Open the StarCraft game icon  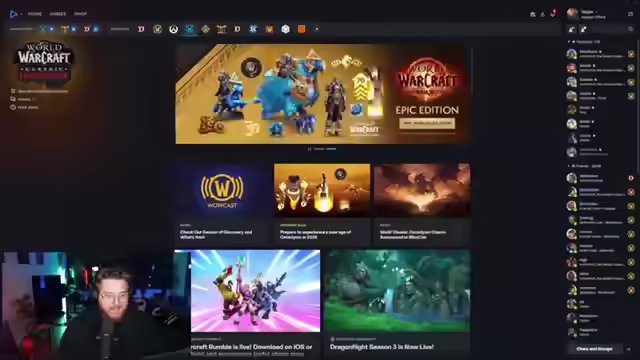tap(253, 29)
